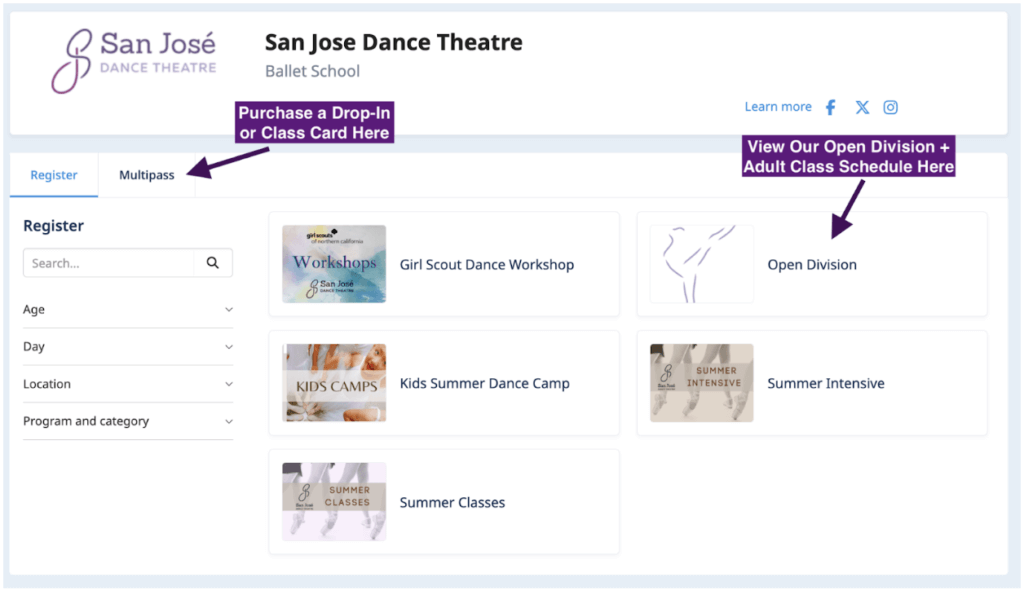Open the Summer Classes card title

click(452, 502)
